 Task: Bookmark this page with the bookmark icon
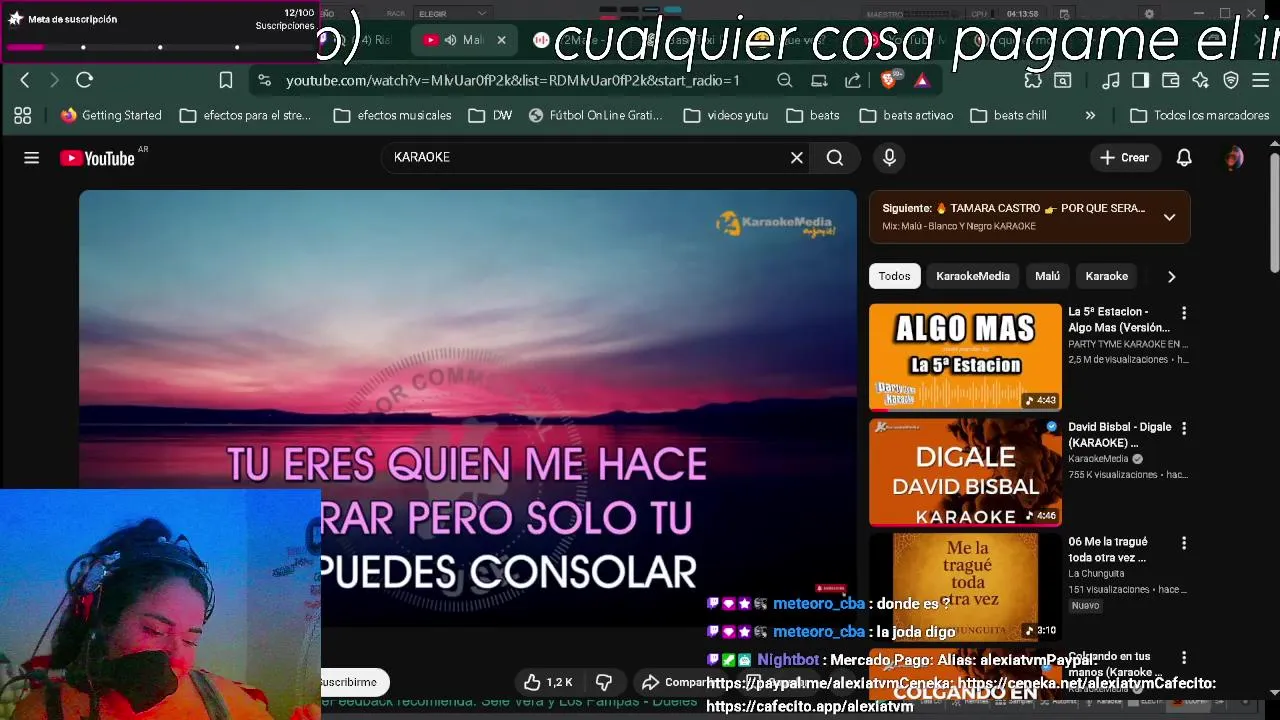pos(226,80)
